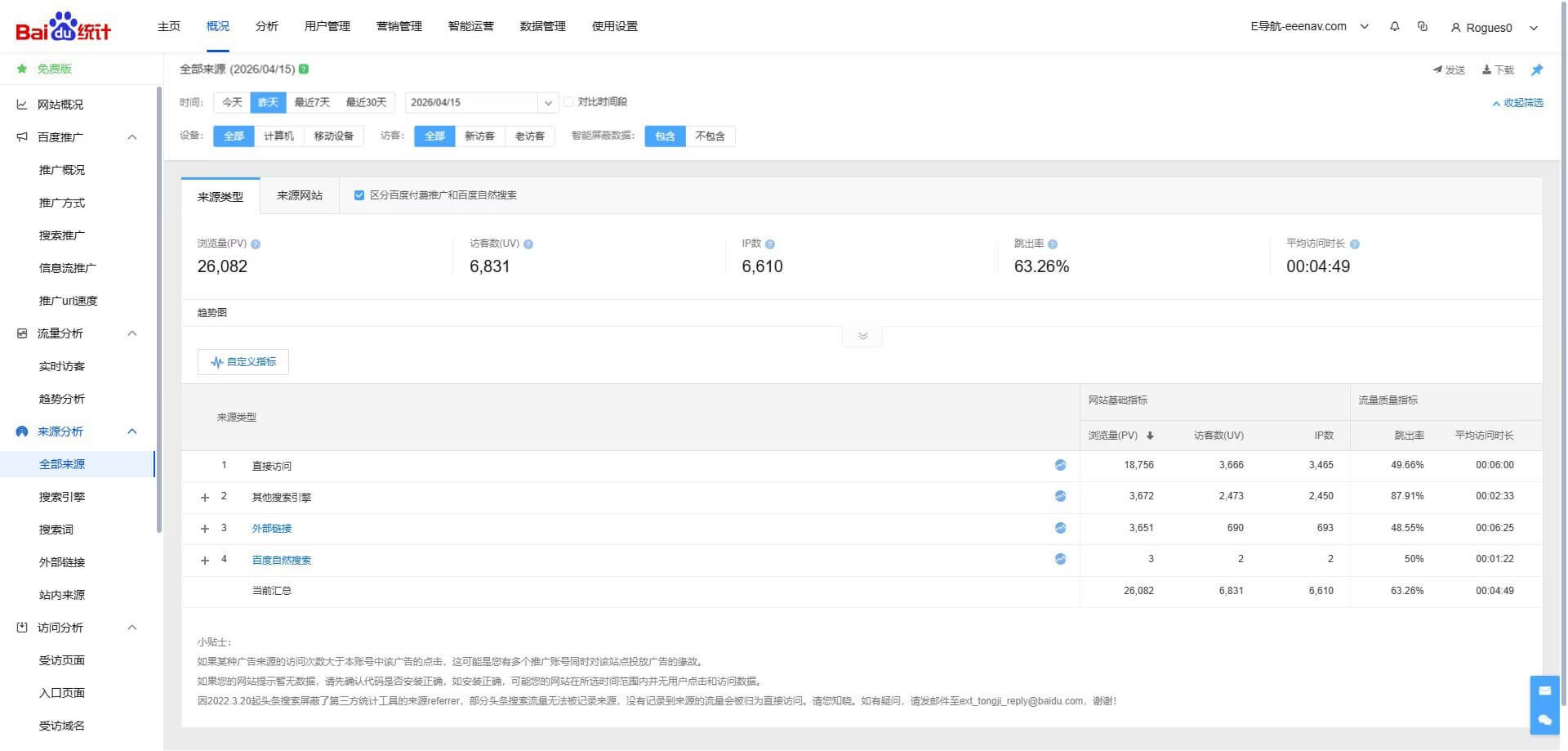1568x751 pixels.
Task: Collapse the 流量分析 sidebar group
Action: pos(132,333)
